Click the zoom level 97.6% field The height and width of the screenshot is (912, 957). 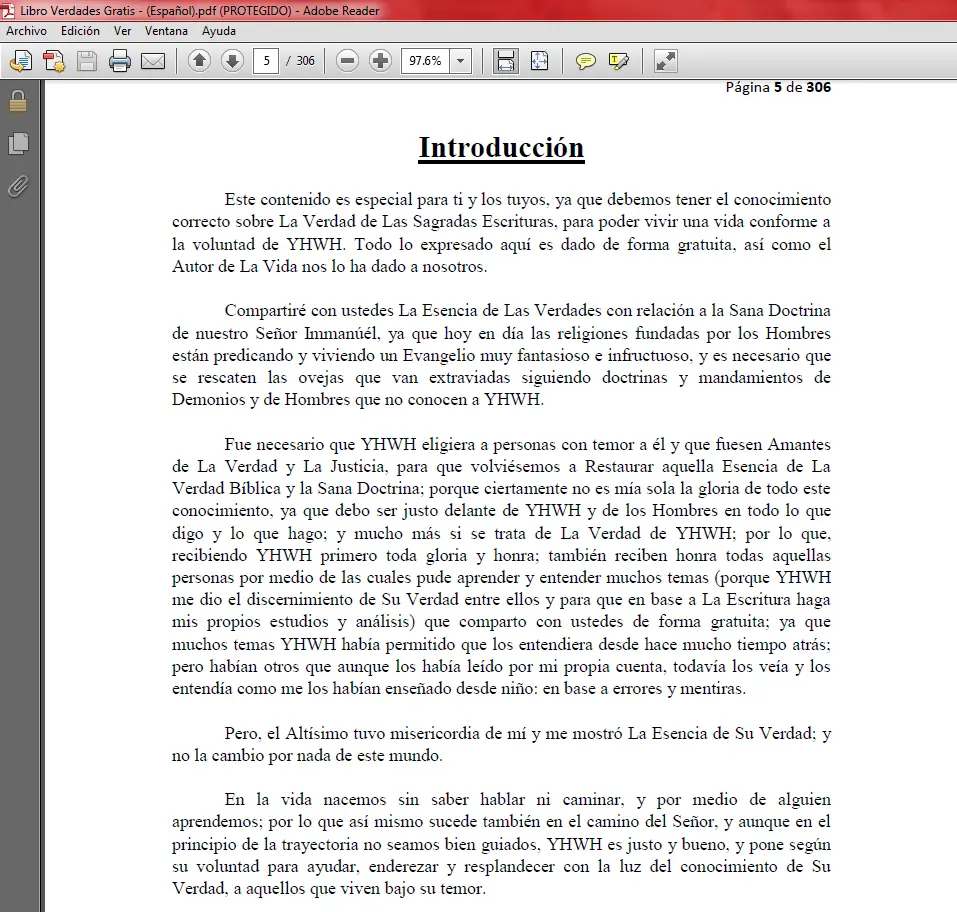[425, 61]
